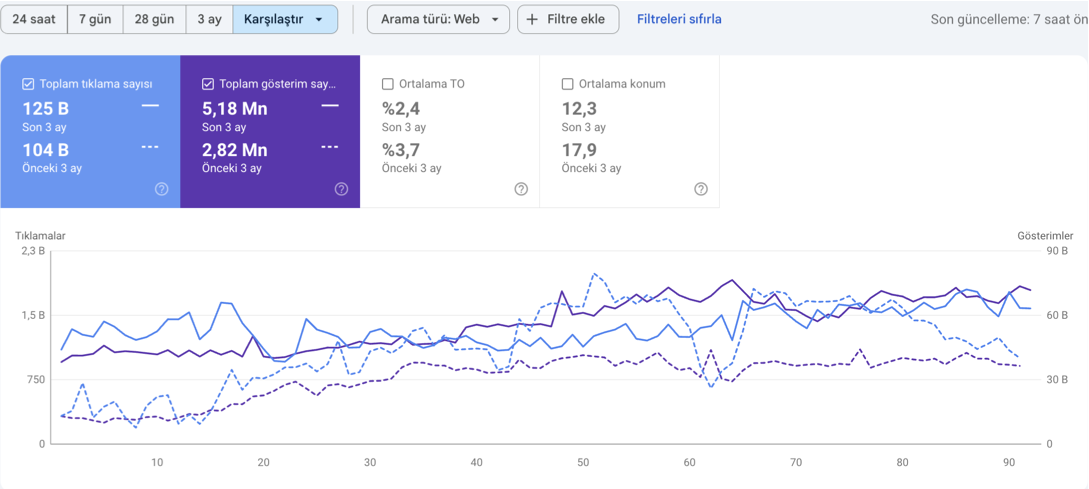Click Filtreleri sıfırla link

click(x=679, y=19)
